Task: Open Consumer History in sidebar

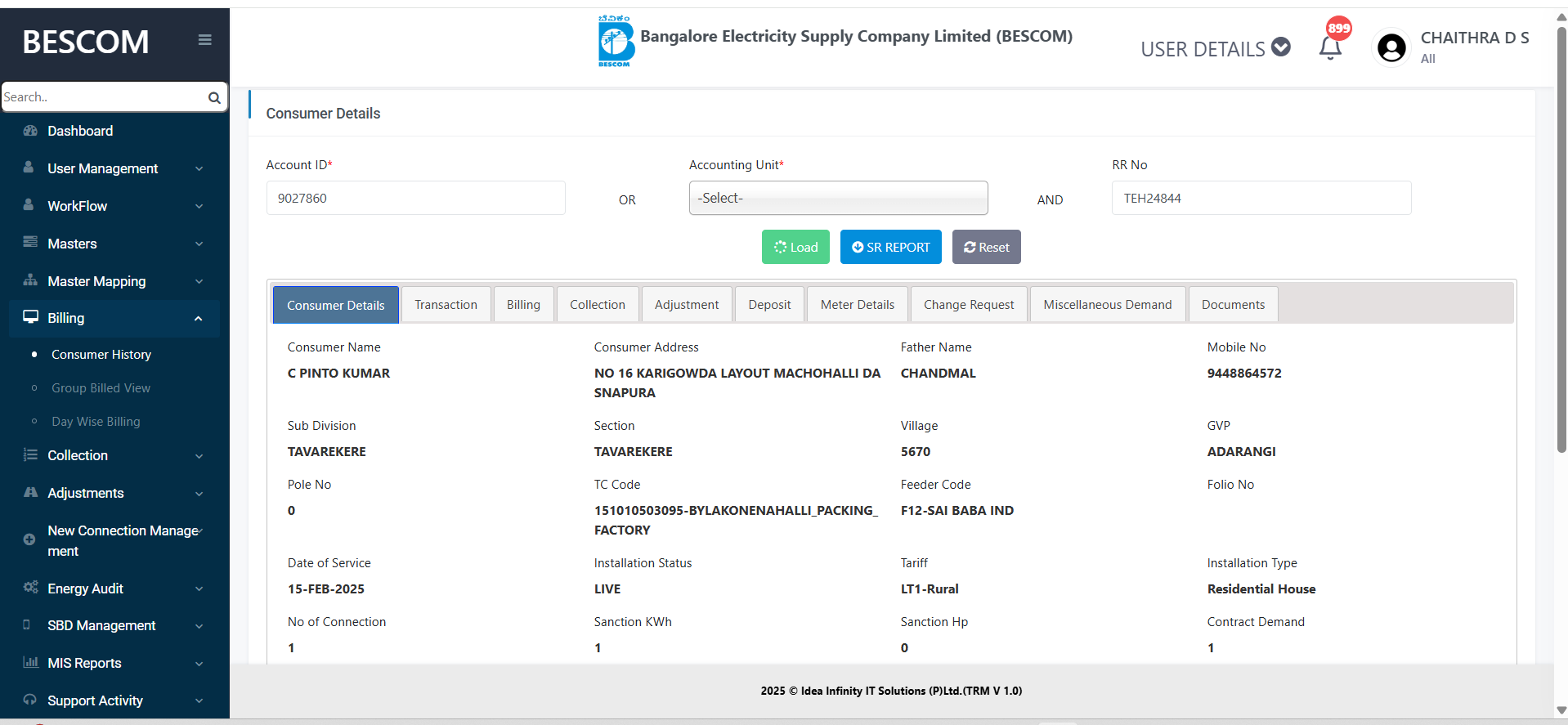Action: 101,354
